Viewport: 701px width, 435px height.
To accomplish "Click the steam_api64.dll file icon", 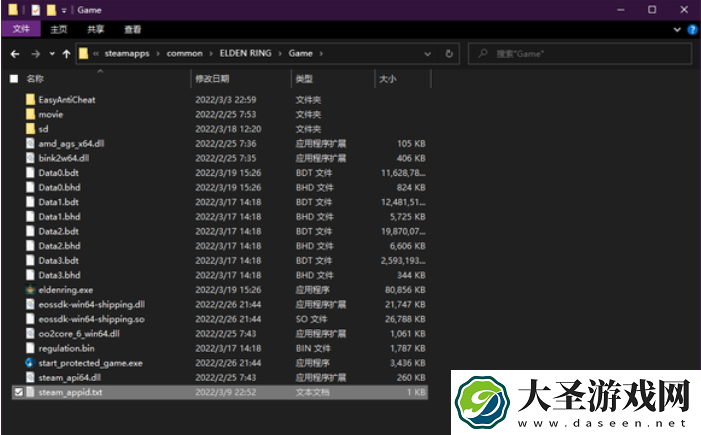I will tap(30, 378).
